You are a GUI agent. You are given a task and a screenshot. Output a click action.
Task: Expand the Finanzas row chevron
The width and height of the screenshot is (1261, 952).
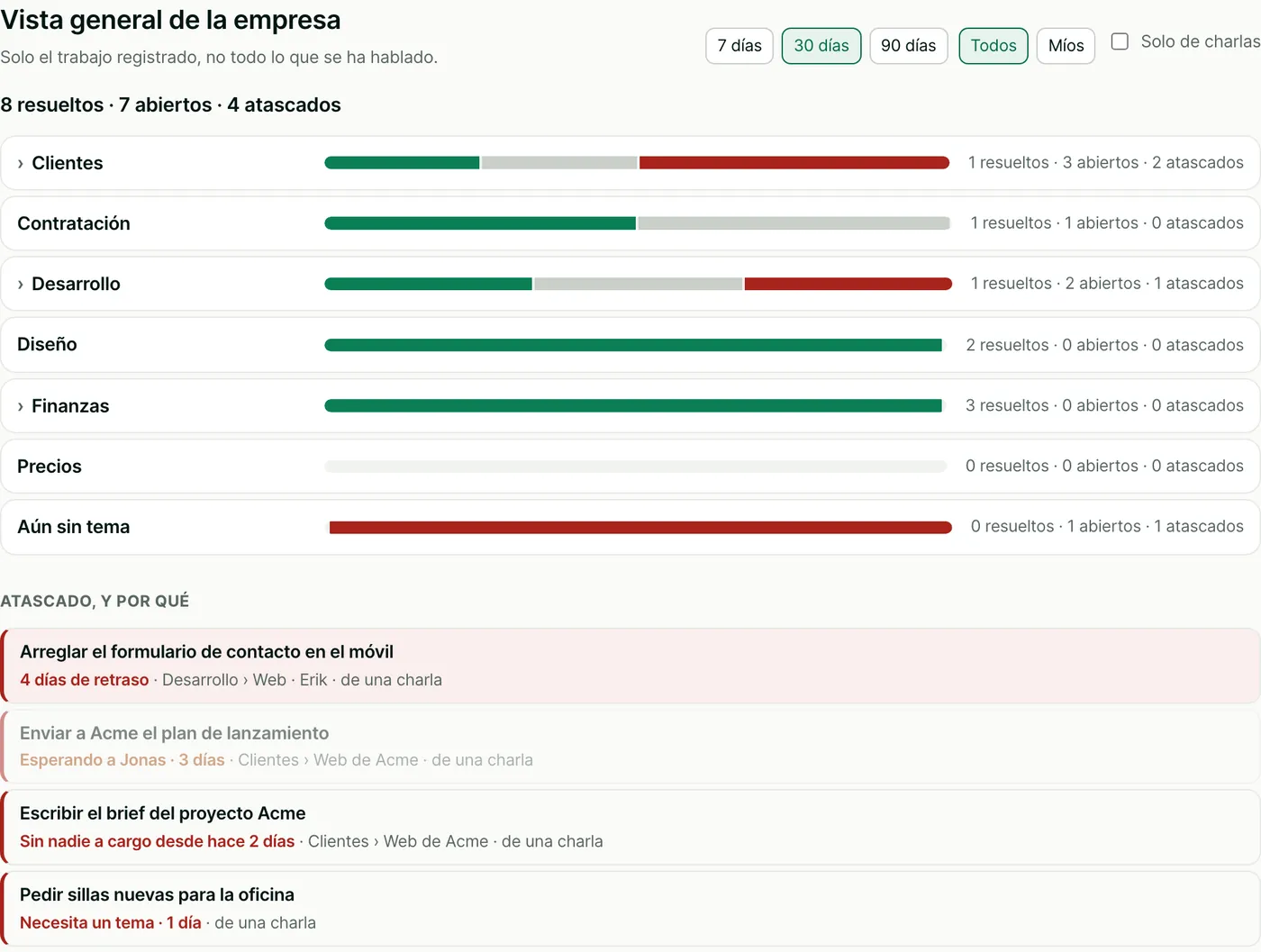pos(20,407)
